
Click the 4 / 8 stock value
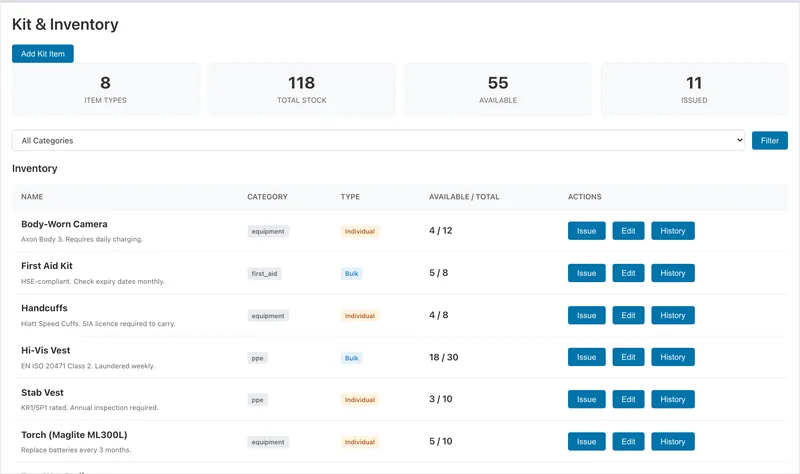click(439, 315)
